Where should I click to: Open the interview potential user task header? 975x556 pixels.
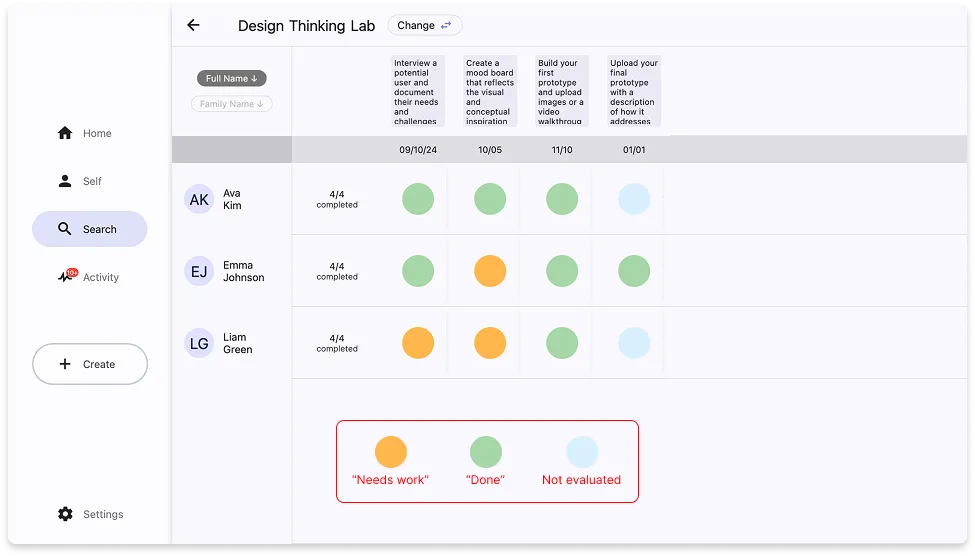(x=418, y=91)
